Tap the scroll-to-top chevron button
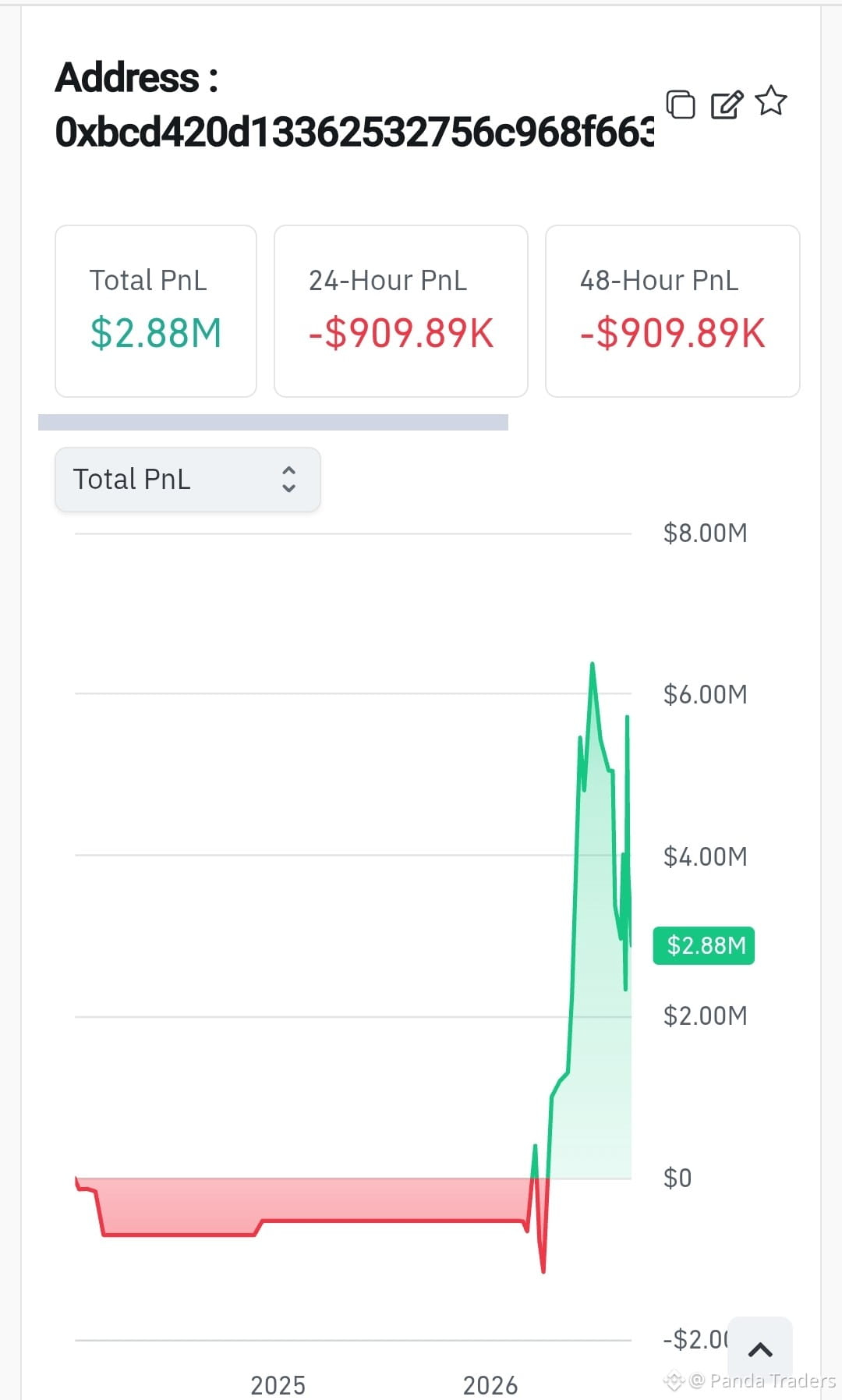Screen dimensions: 842x1400 click(x=760, y=1349)
